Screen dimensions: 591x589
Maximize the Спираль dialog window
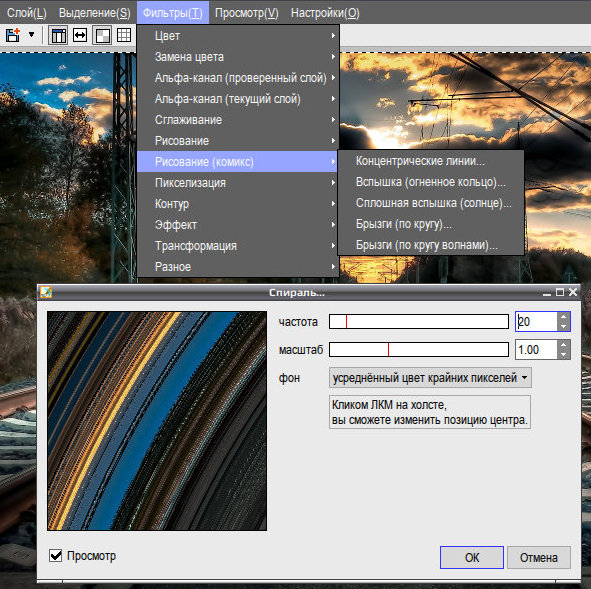[560, 292]
